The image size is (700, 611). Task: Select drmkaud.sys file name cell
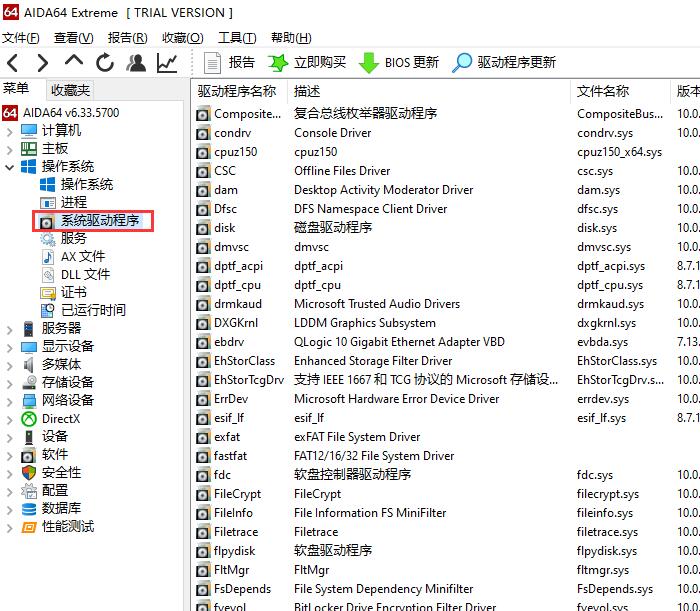(x=610, y=304)
